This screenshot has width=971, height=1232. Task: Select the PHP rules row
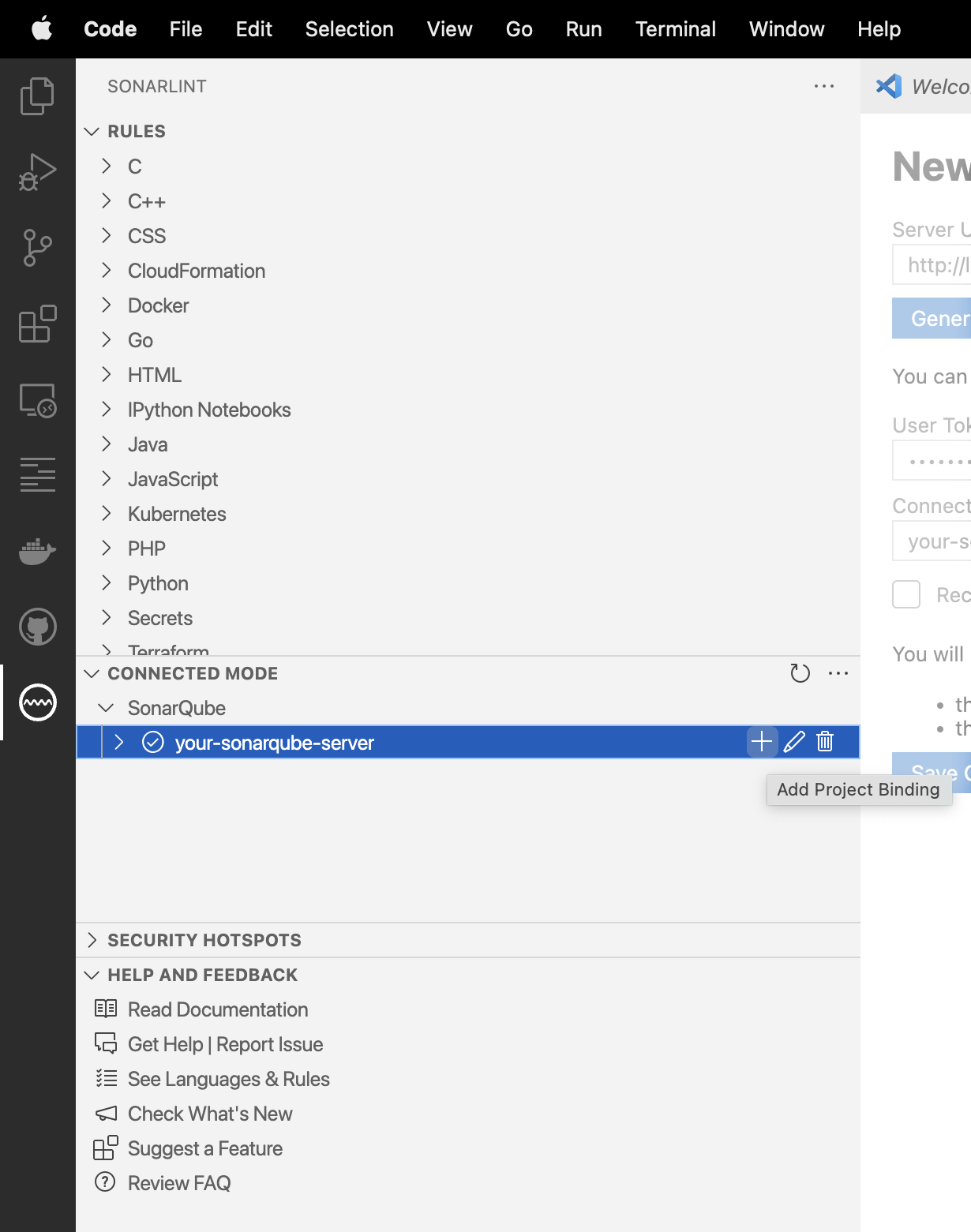(468, 549)
